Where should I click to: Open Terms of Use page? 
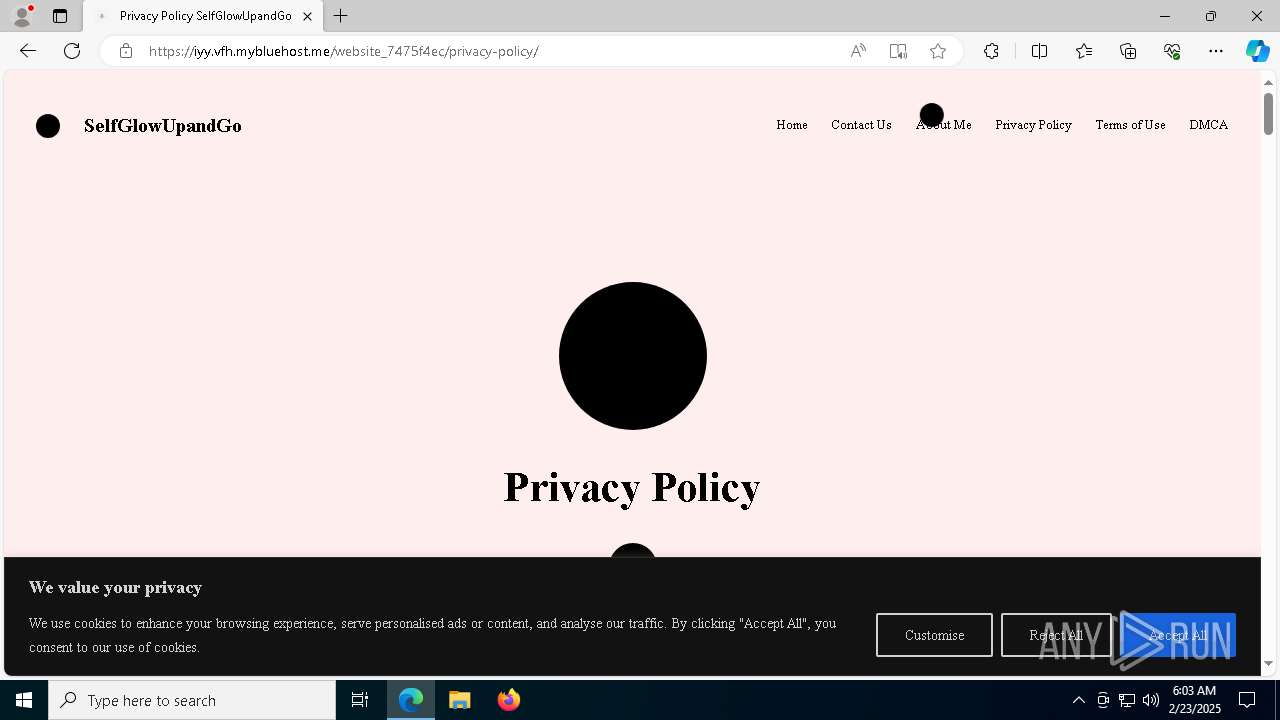[x=1130, y=125]
